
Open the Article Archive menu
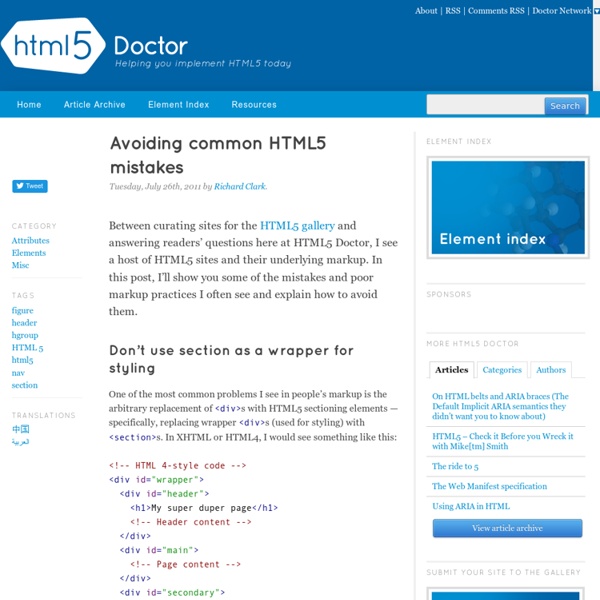click(x=95, y=105)
